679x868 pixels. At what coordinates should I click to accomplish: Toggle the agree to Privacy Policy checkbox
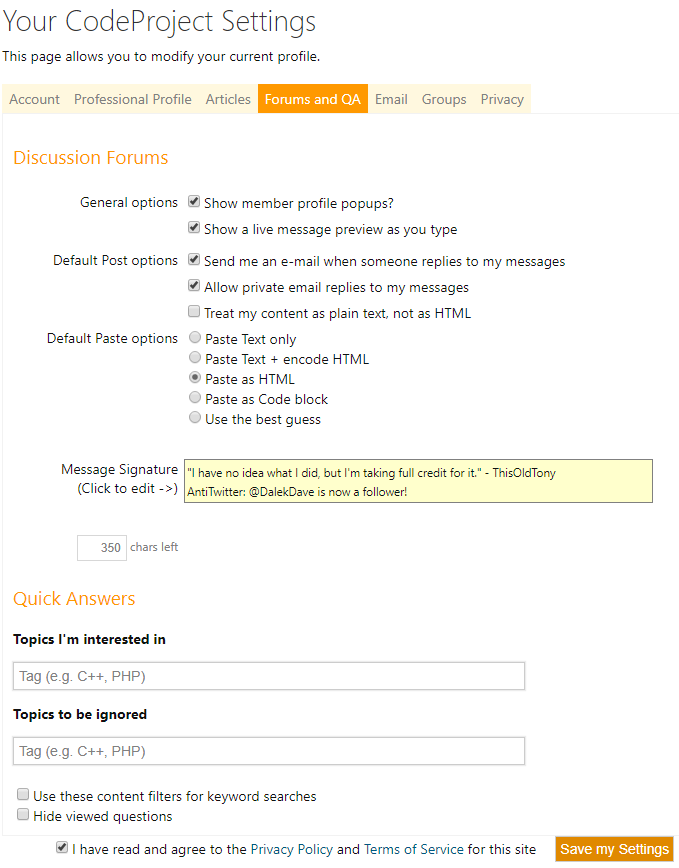[x=62, y=848]
